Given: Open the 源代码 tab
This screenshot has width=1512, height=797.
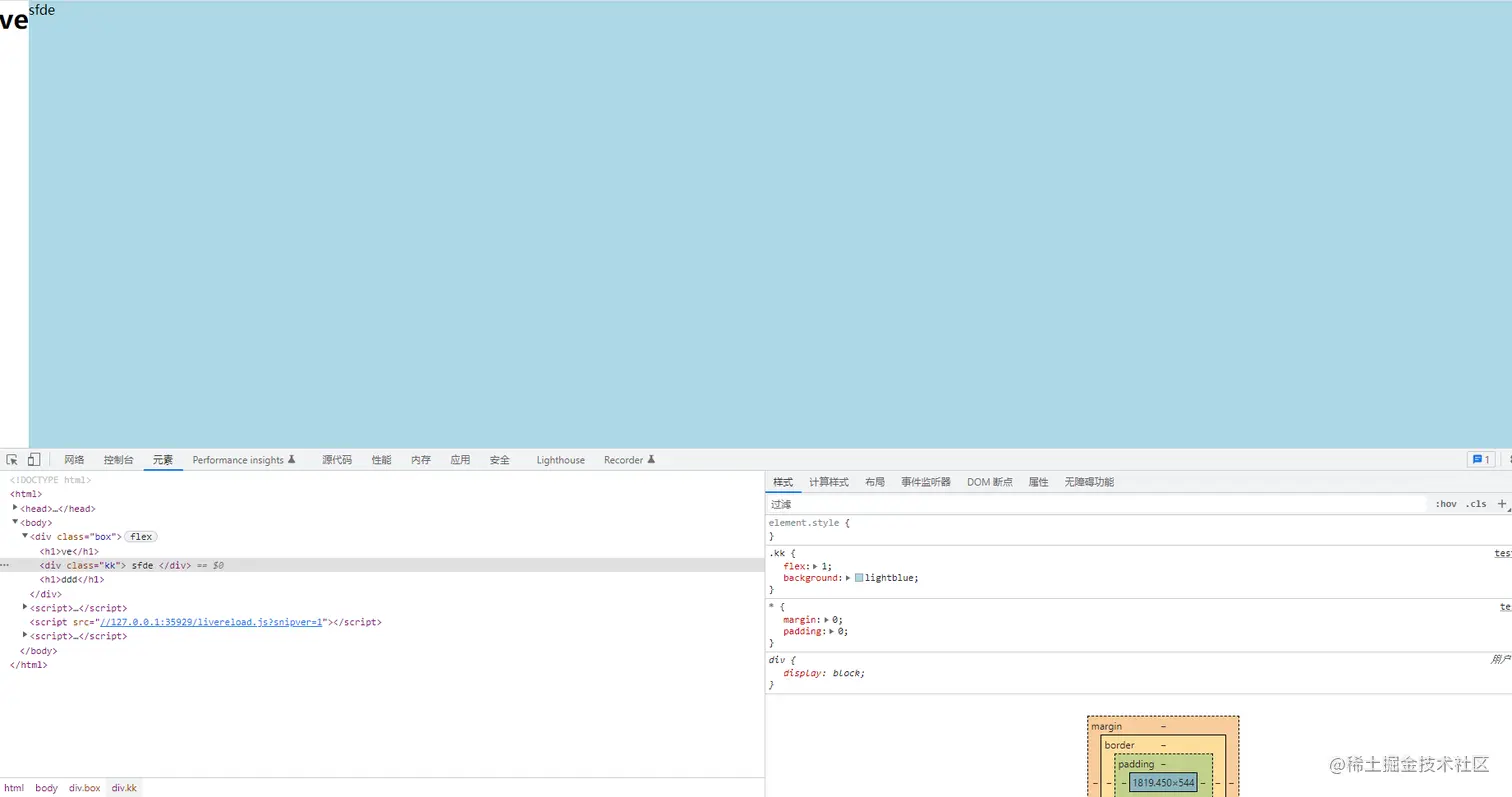Looking at the screenshot, I should pos(337,460).
